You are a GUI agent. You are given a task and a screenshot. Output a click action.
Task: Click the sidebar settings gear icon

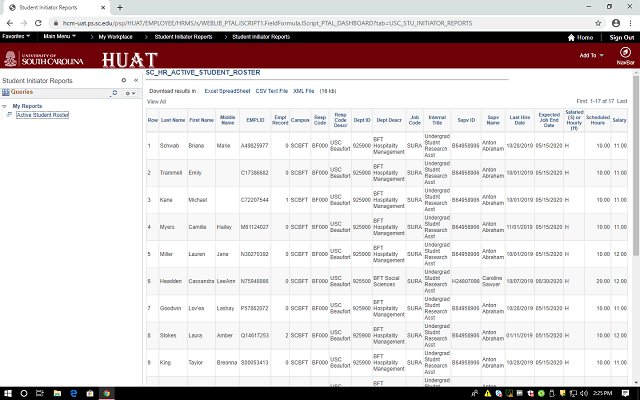[124, 80]
